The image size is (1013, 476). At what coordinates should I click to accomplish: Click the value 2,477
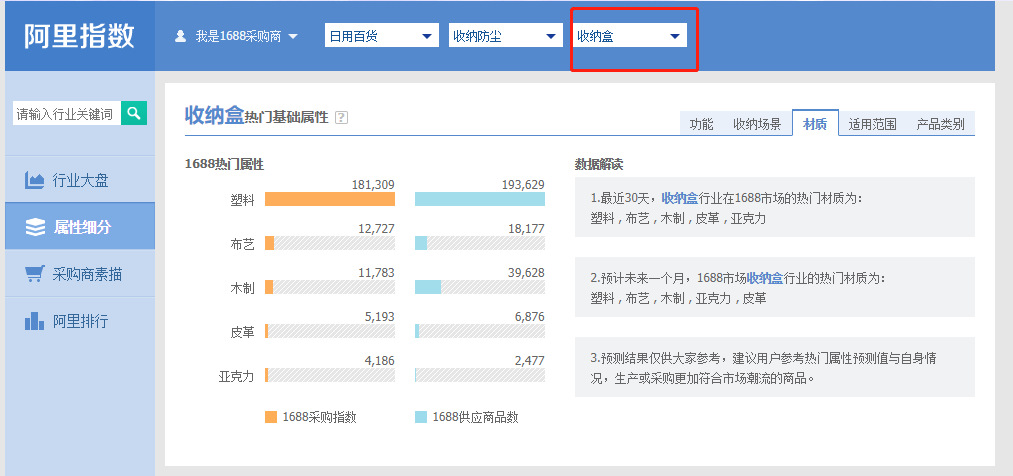click(529, 360)
